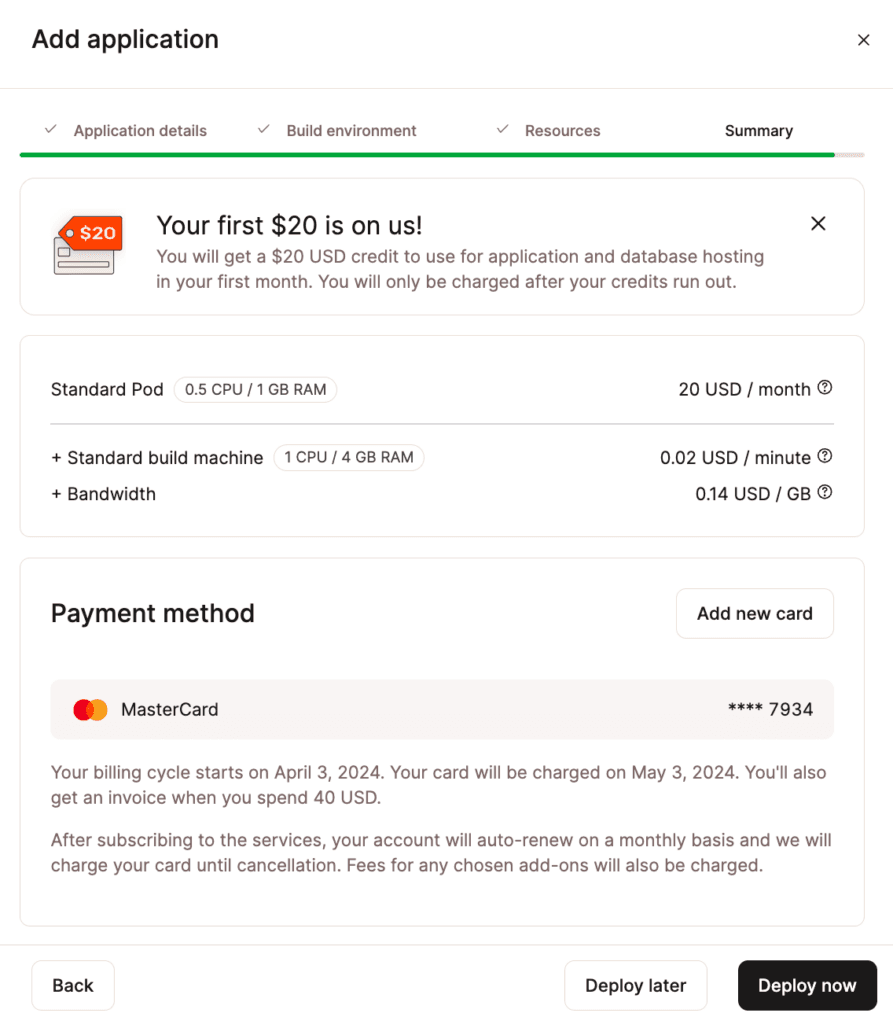Click the checkmark beside Application details
This screenshot has width=893, height=1024.
(49, 129)
